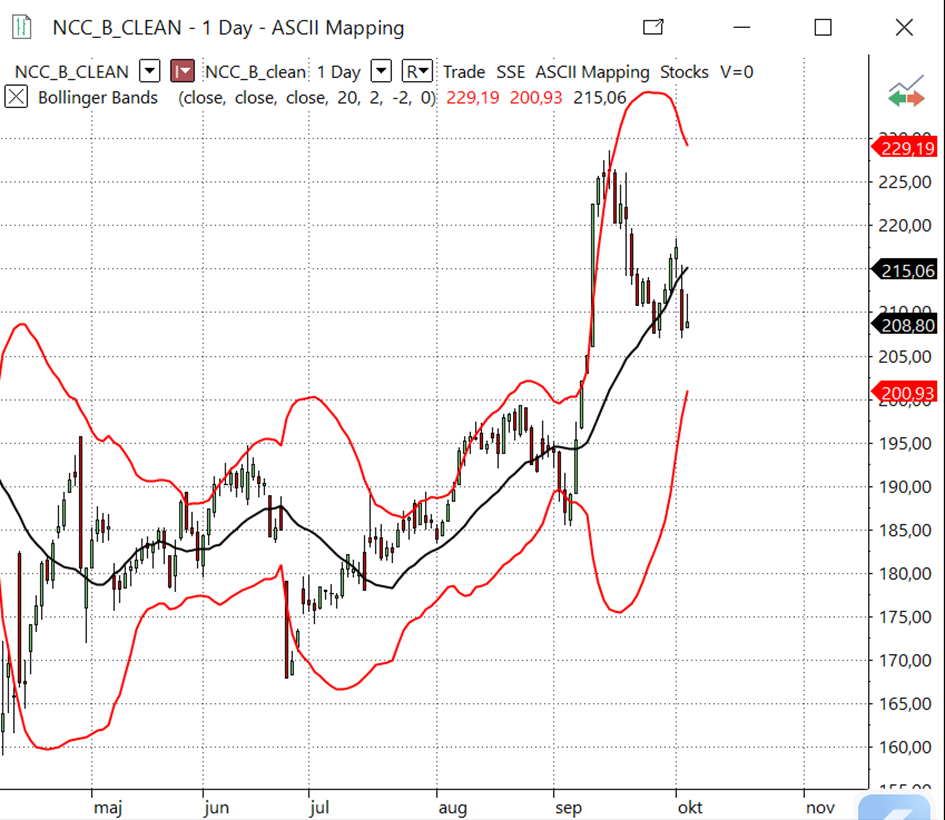945x820 pixels.
Task: Click the green and orange arrows trade icon
Action: (906, 93)
